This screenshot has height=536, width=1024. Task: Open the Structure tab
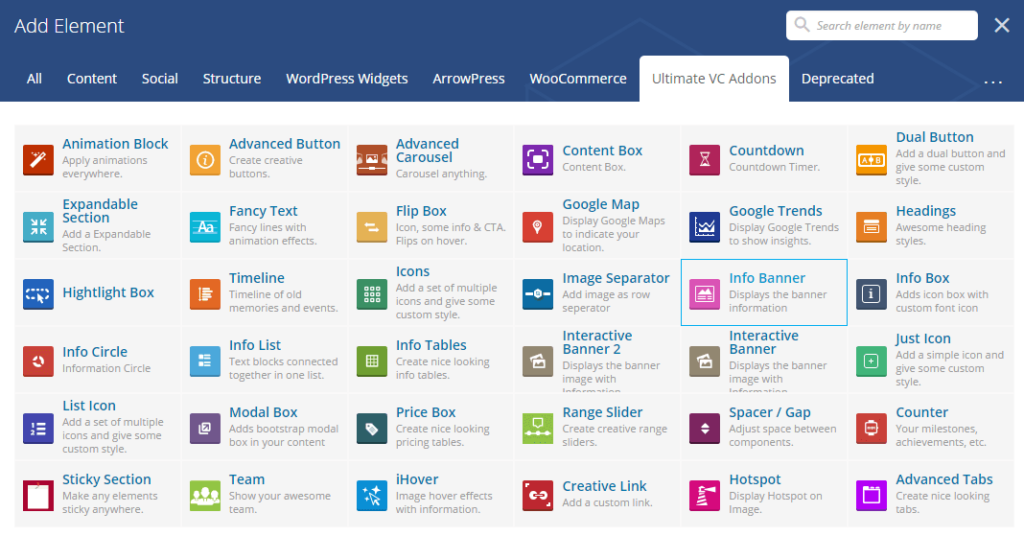click(x=232, y=79)
